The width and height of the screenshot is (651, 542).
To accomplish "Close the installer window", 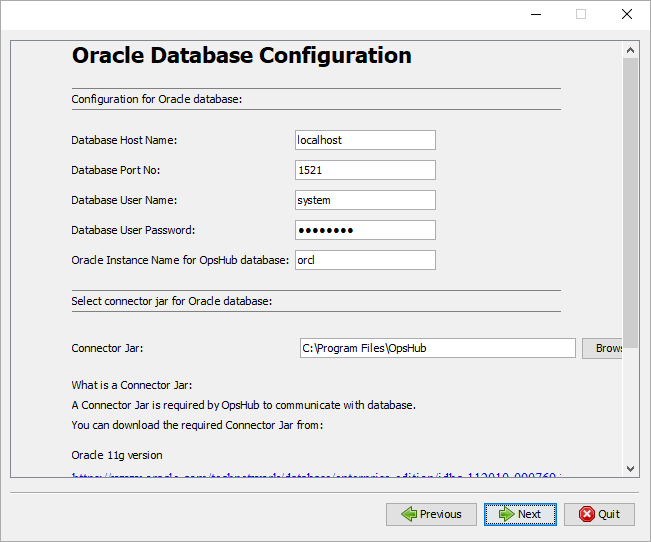I will pos(626,14).
